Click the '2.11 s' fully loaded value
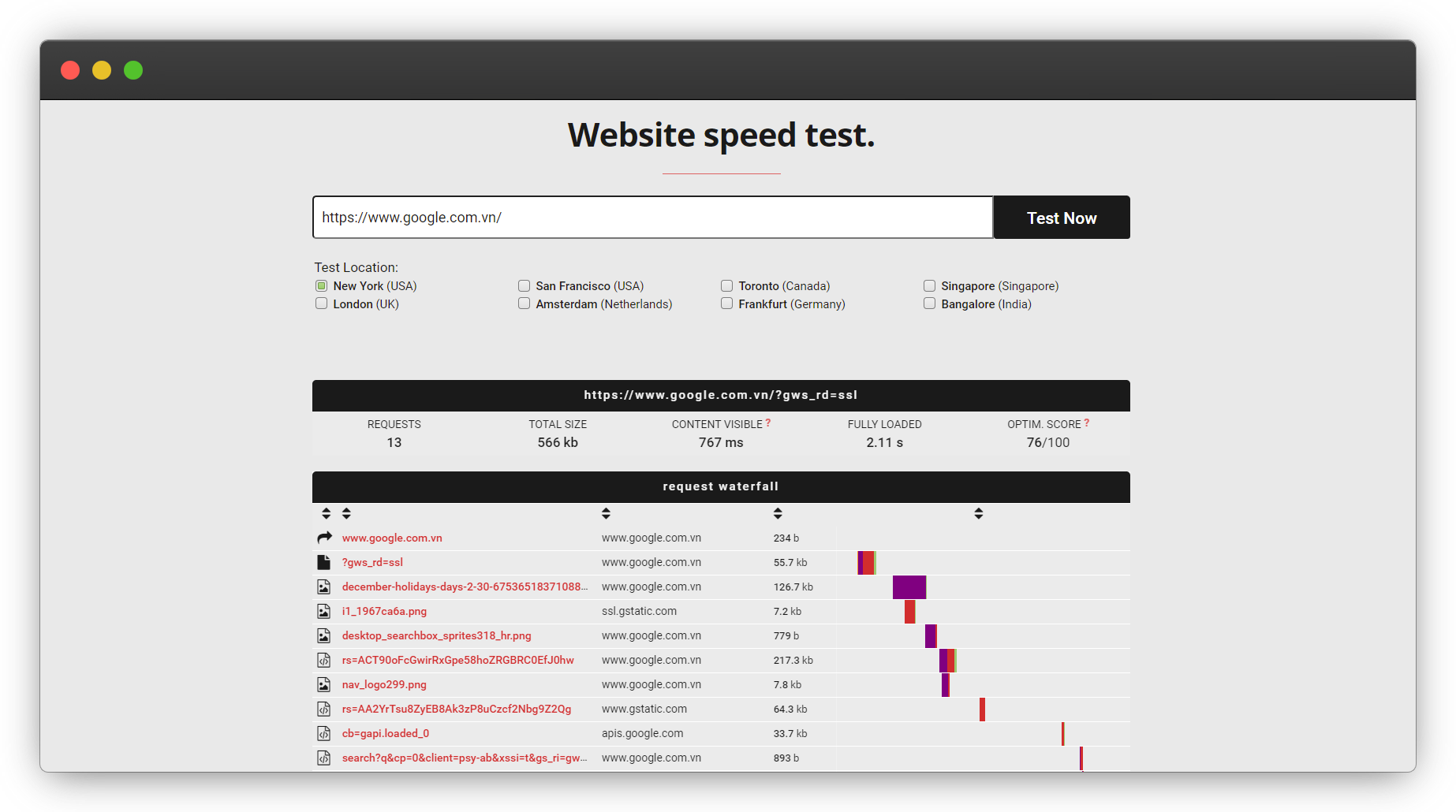This screenshot has width=1456, height=812. coord(884,442)
